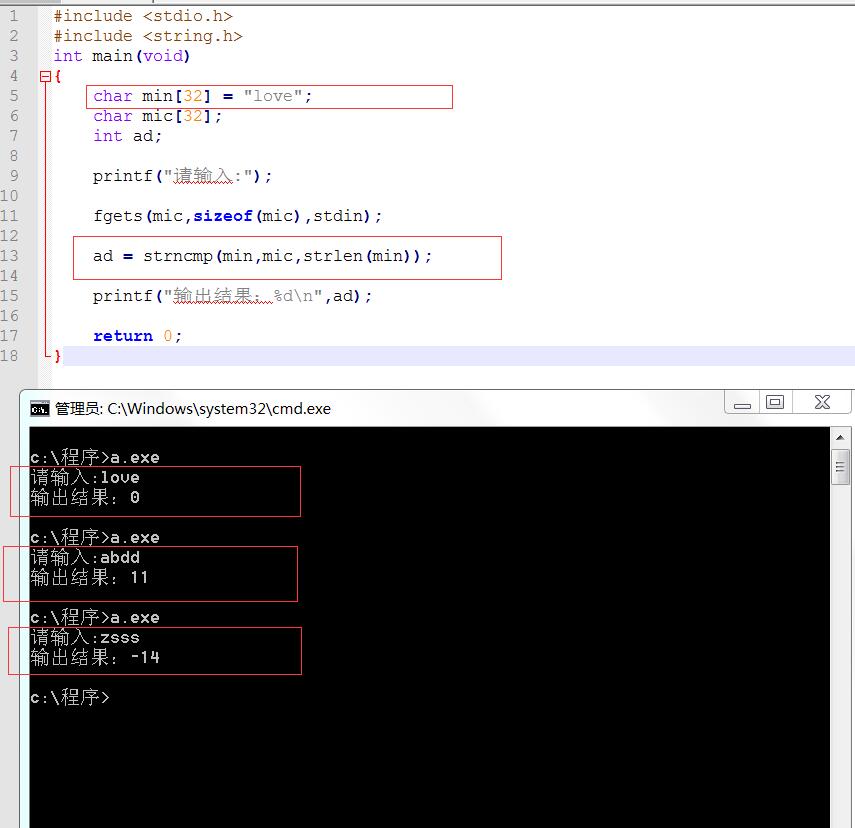The image size is (855, 828).
Task: Click the final c:\程序> prompt
Action: coord(70,697)
